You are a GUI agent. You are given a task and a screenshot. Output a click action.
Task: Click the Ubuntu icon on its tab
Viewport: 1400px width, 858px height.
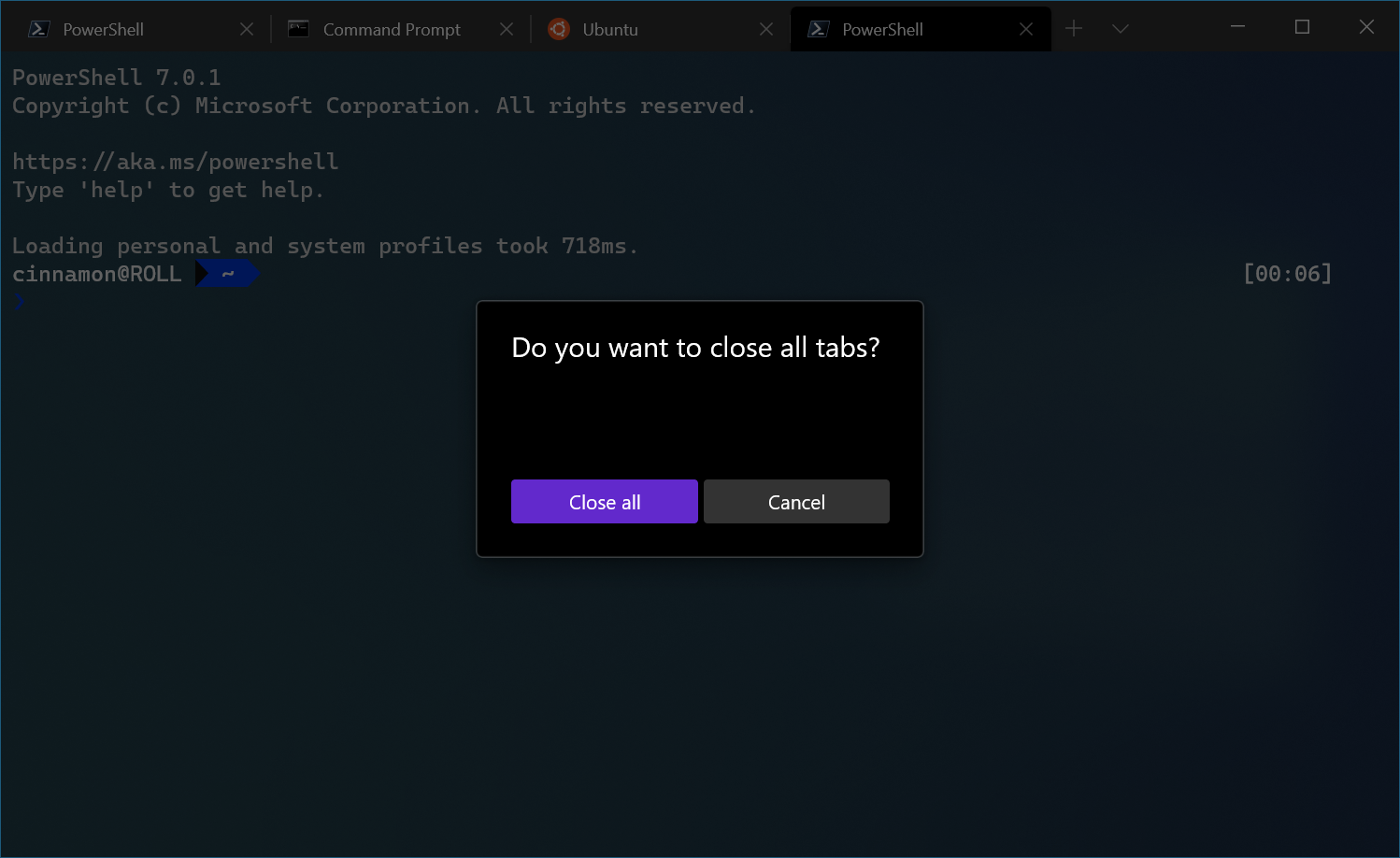(x=558, y=28)
